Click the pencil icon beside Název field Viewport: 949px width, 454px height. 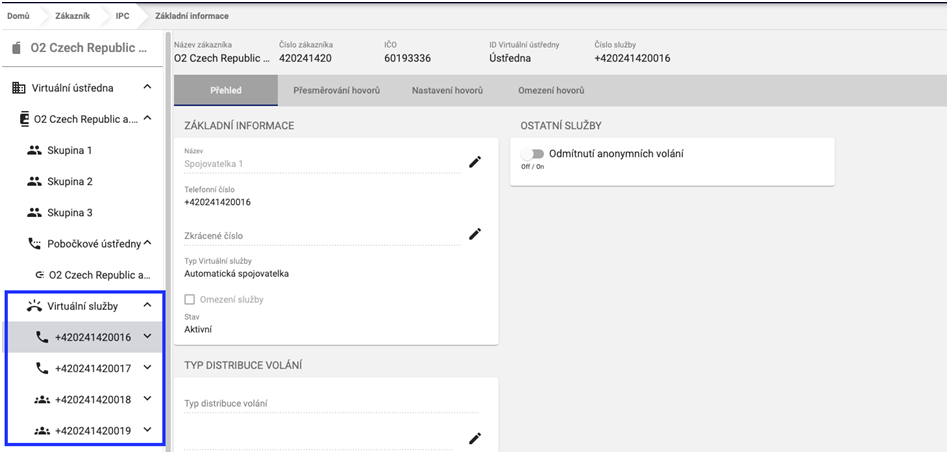(x=475, y=161)
